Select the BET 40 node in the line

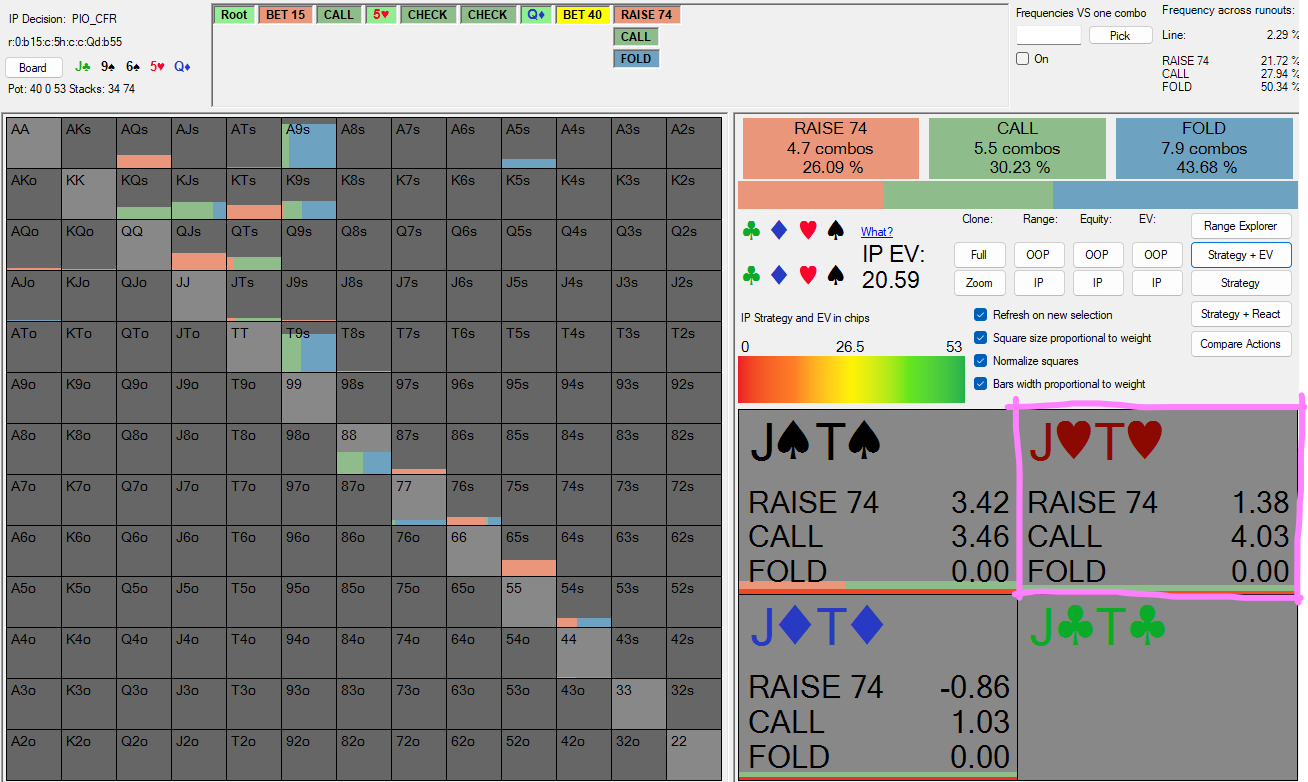coord(582,15)
